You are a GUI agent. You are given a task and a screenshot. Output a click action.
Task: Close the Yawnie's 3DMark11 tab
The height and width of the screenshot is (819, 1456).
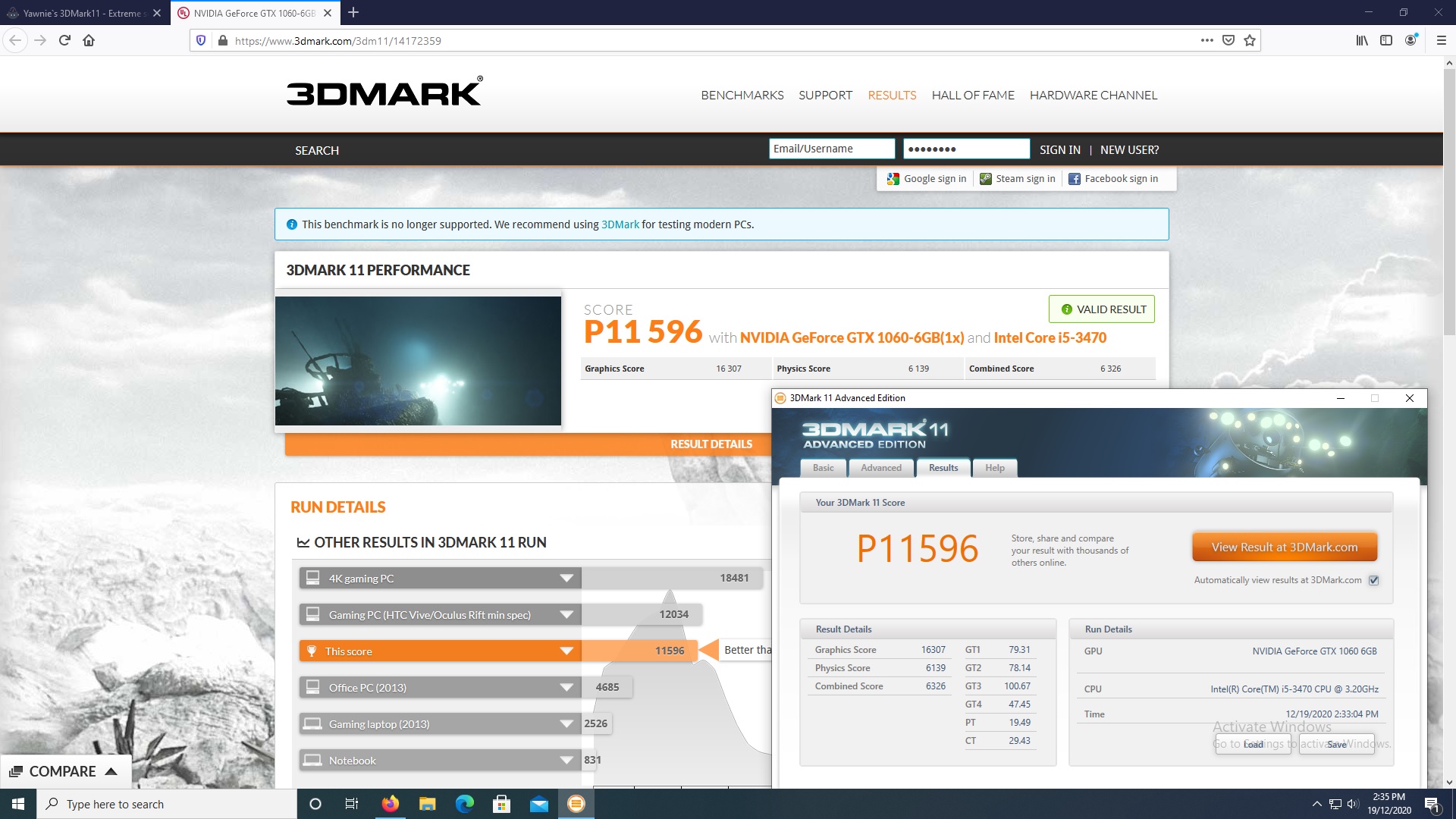[x=157, y=13]
